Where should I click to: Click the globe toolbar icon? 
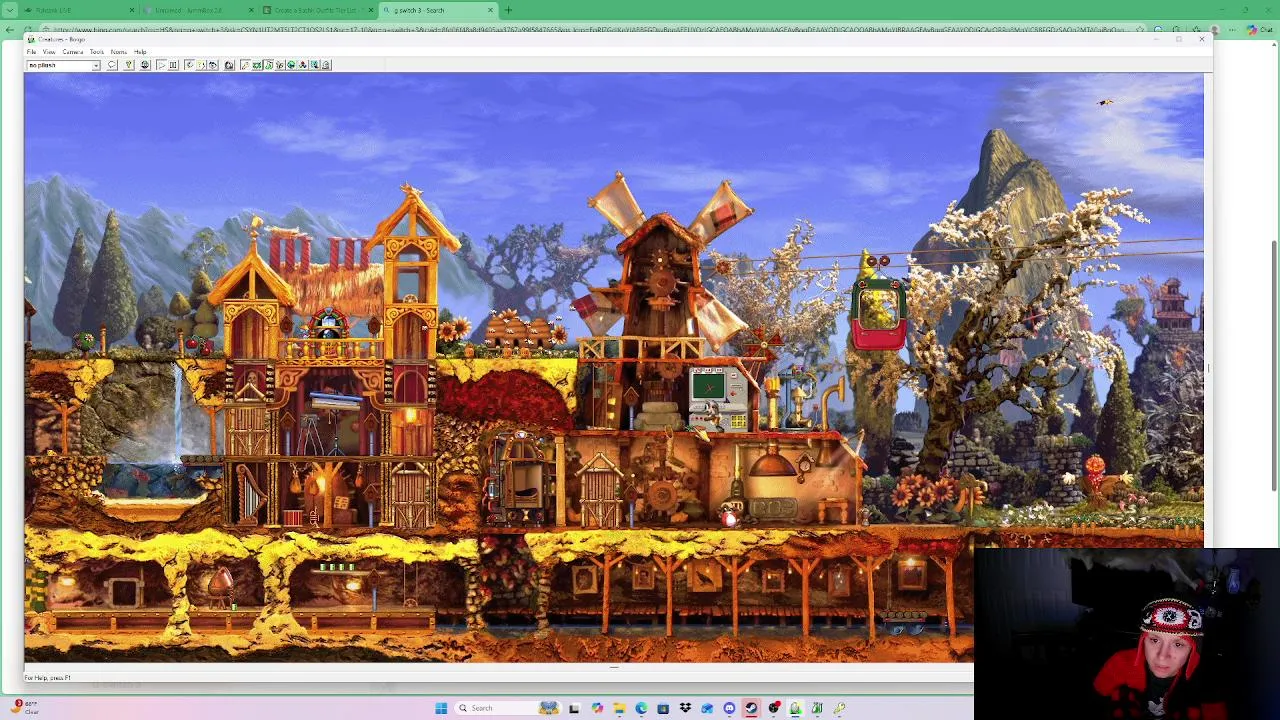[145, 65]
